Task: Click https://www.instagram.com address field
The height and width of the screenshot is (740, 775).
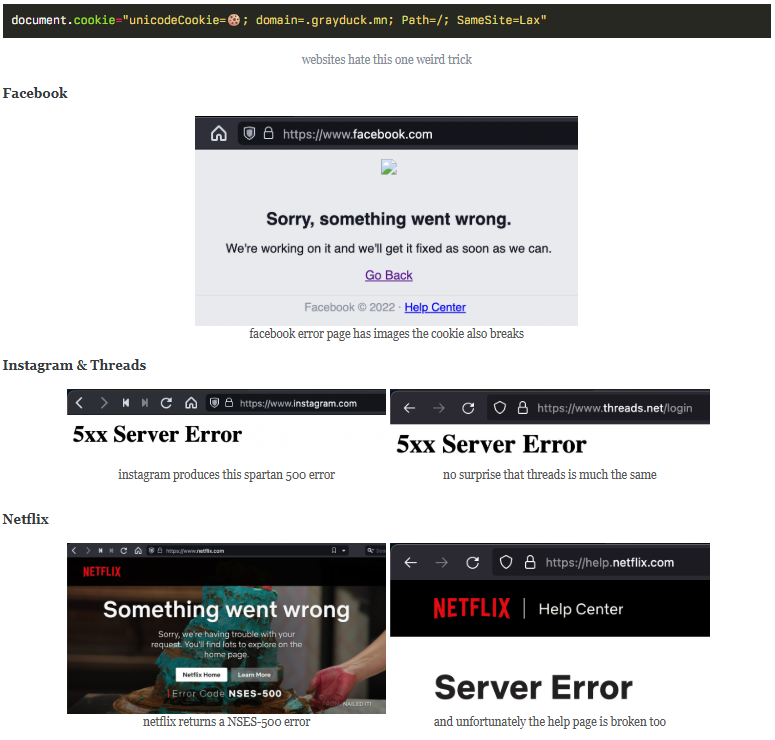Action: click(x=296, y=403)
